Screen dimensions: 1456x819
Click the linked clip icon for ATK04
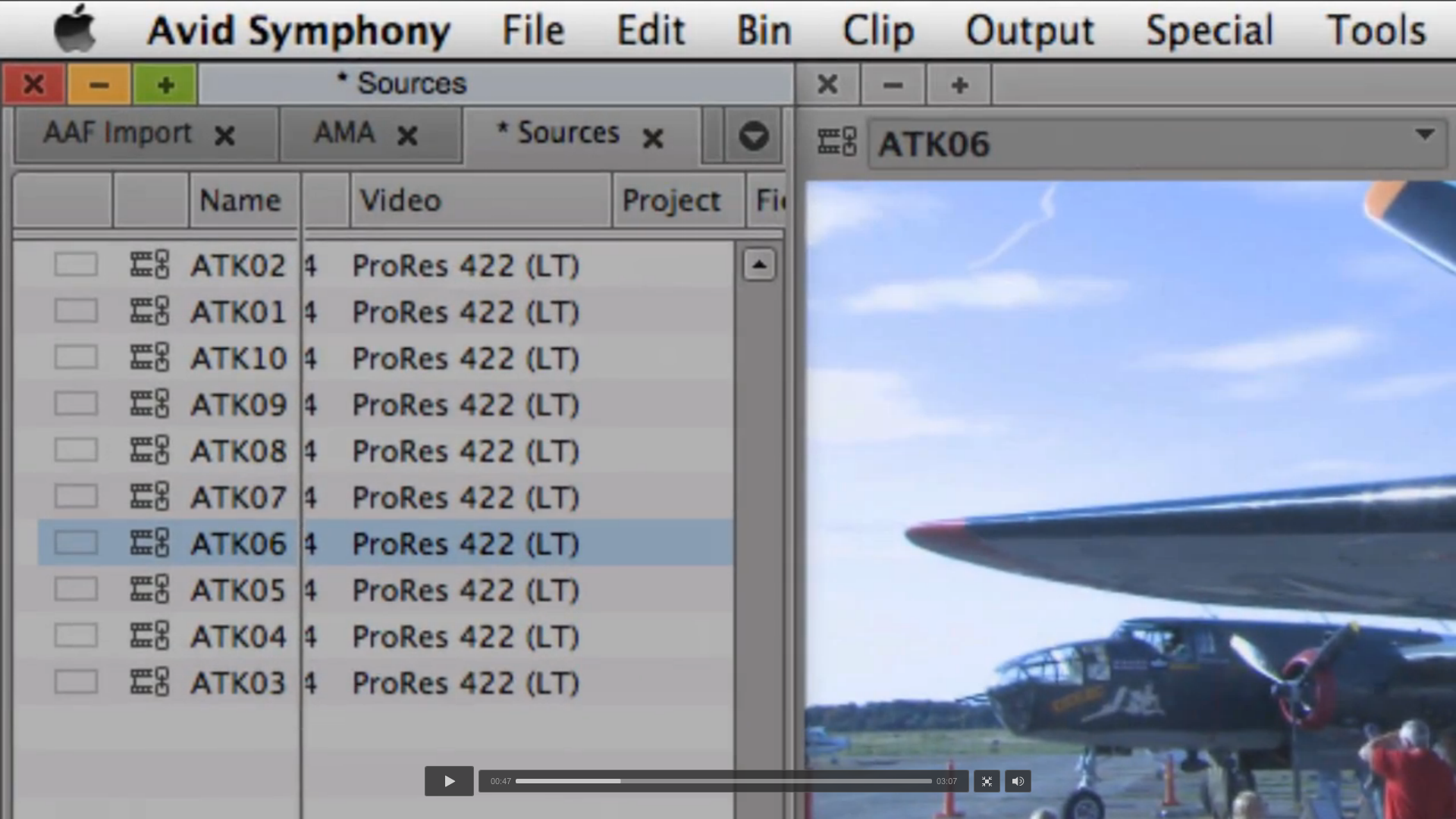click(149, 635)
